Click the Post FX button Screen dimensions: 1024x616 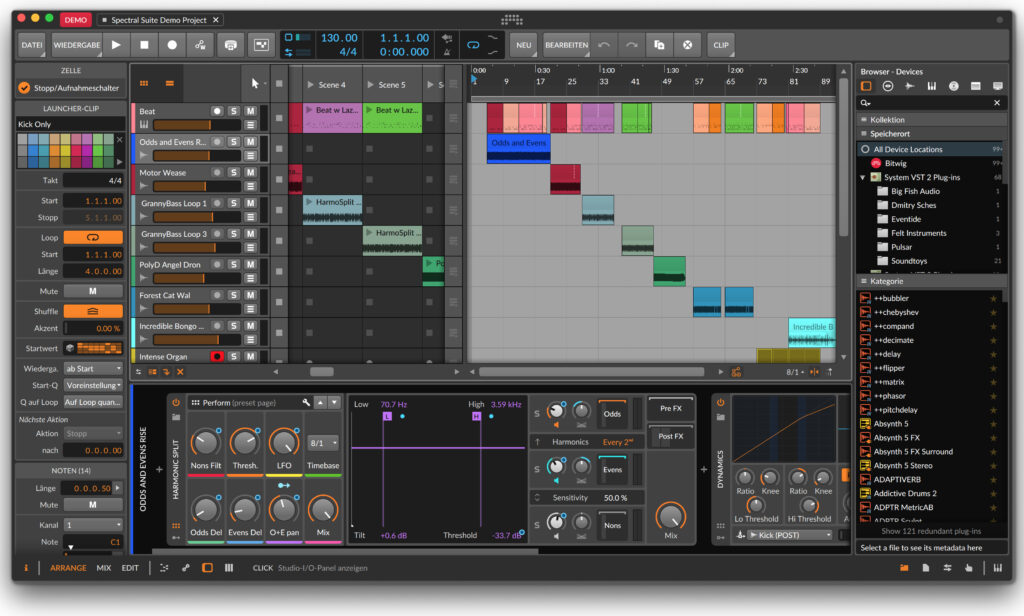(x=671, y=436)
